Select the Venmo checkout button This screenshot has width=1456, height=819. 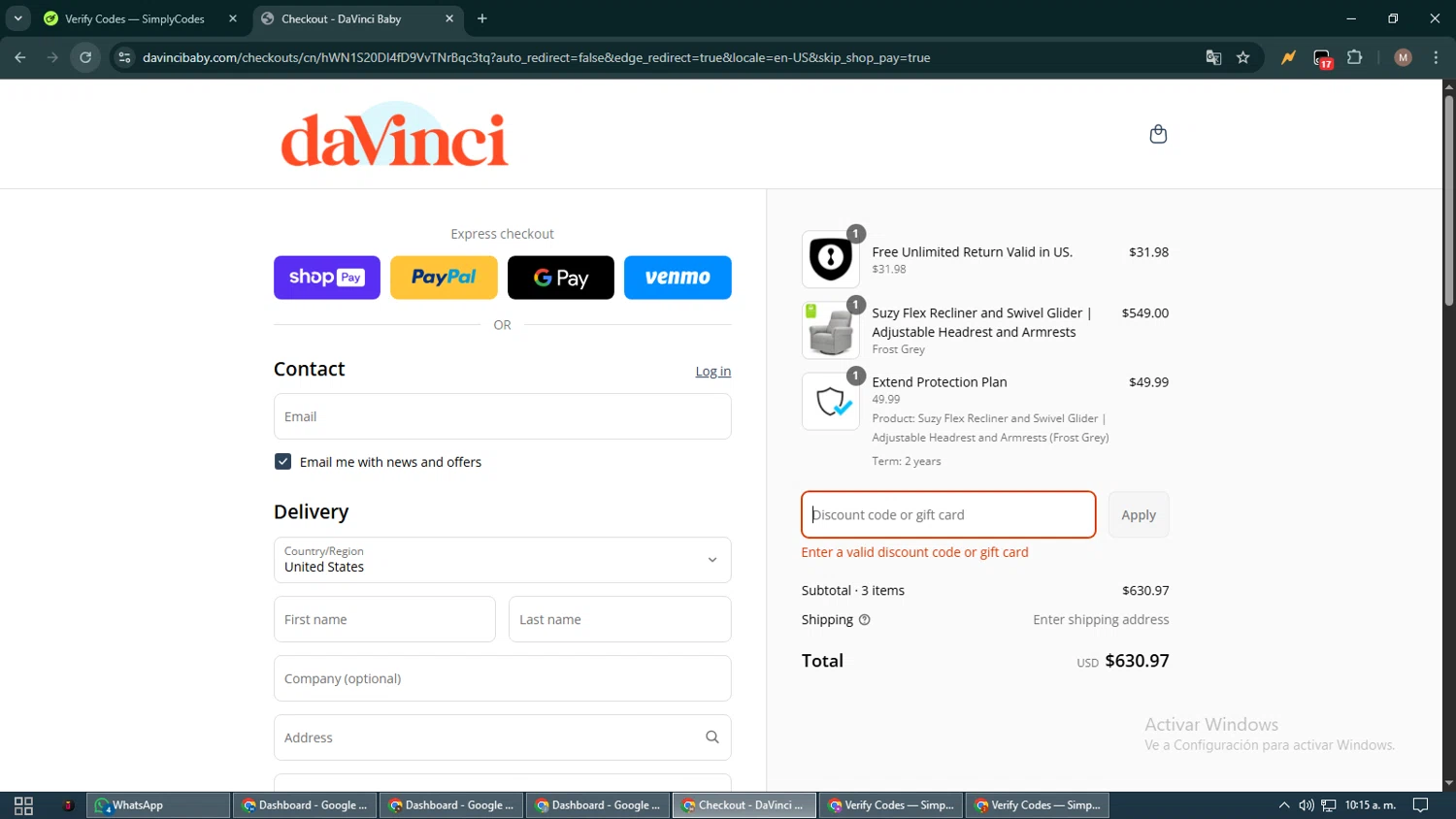tap(678, 278)
